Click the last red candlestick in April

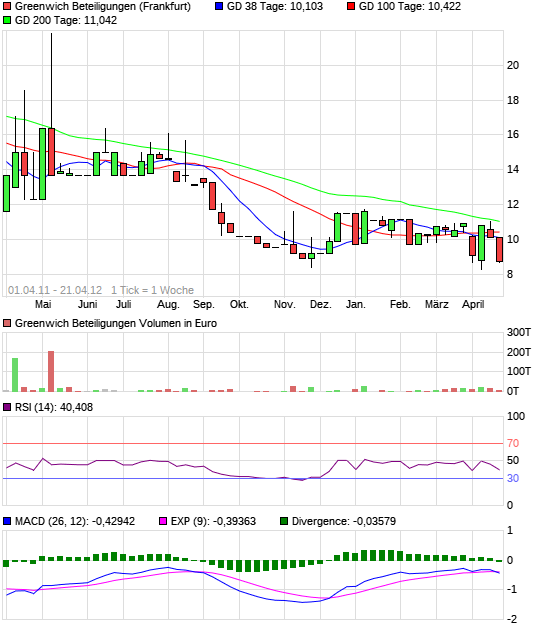[499, 250]
